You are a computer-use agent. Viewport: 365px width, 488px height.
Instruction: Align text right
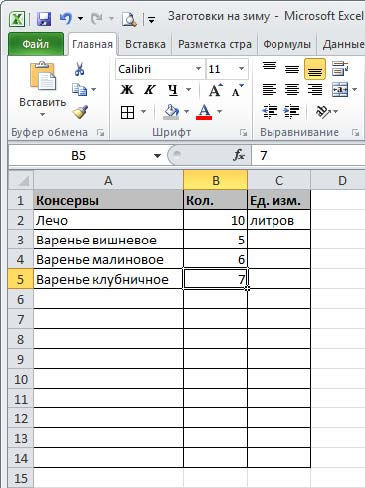click(315, 89)
